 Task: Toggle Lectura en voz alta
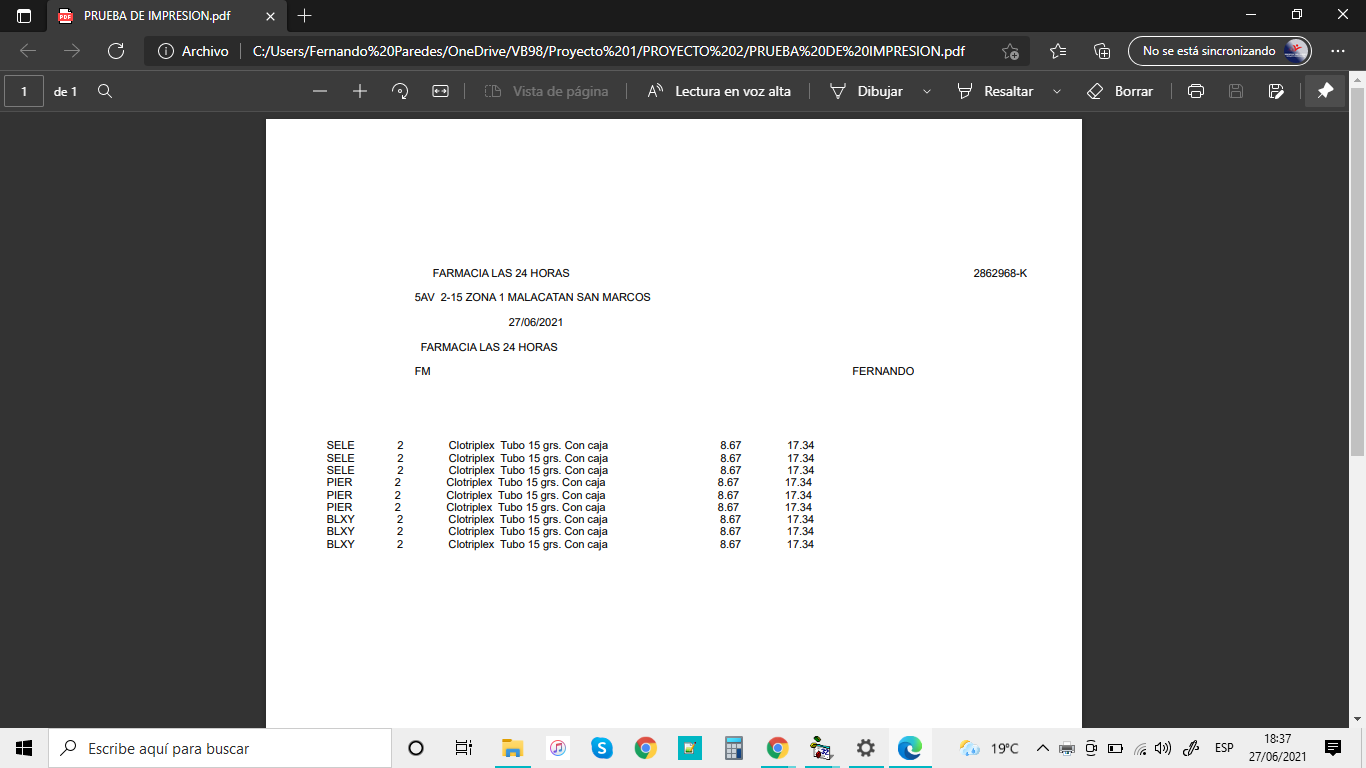(719, 91)
